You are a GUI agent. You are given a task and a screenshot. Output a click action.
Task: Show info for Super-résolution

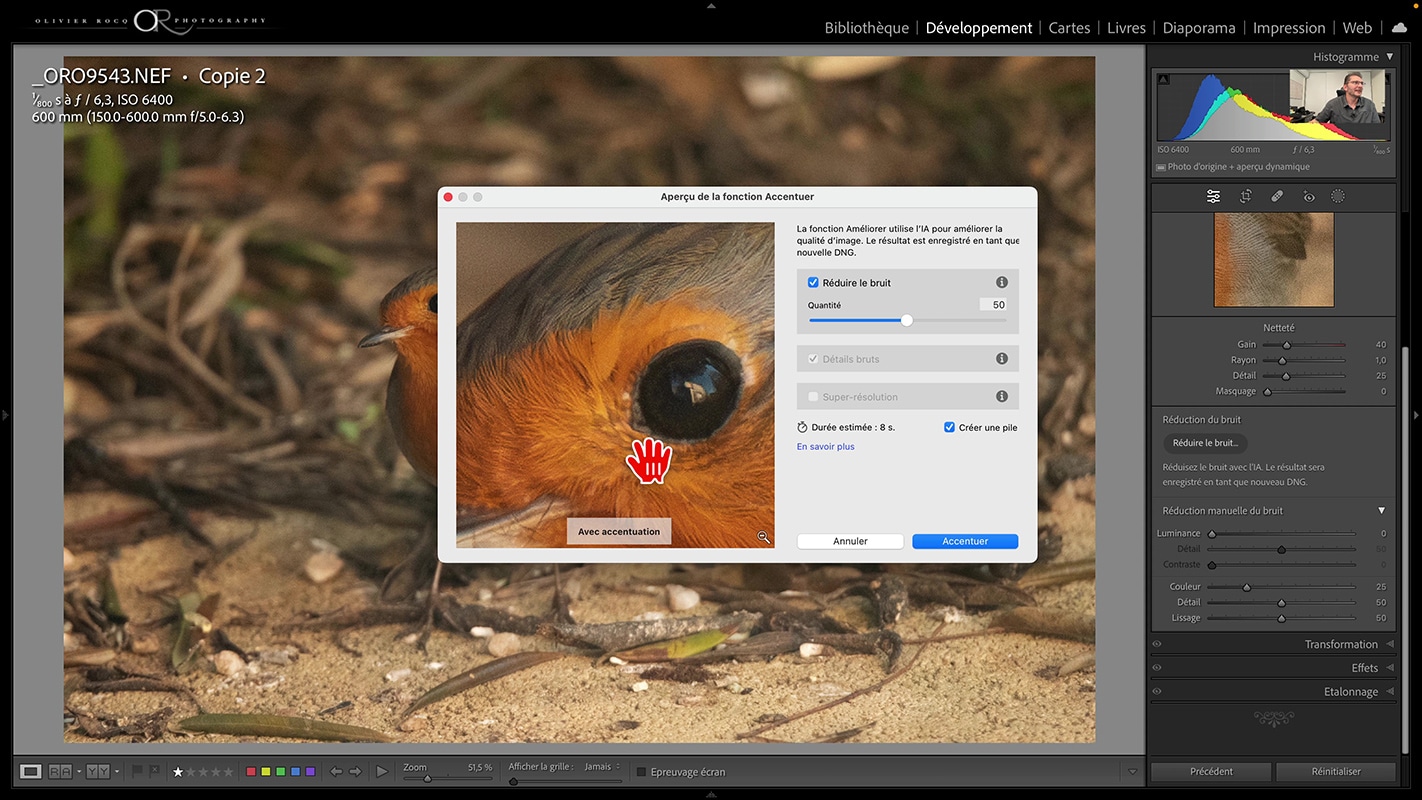pyautogui.click(x=1002, y=397)
